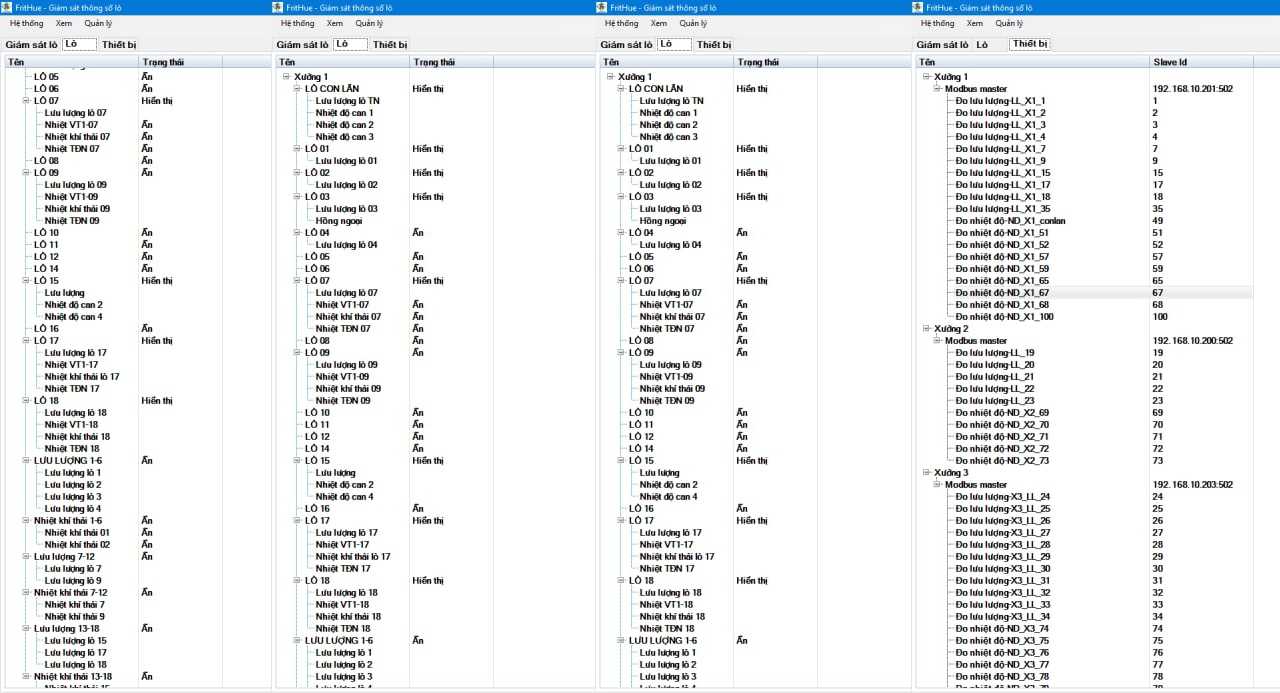Collapse Modbus master 192.168.10.200:502 node
Image resolution: width=1280 pixels, height=693 pixels.
[938, 341]
